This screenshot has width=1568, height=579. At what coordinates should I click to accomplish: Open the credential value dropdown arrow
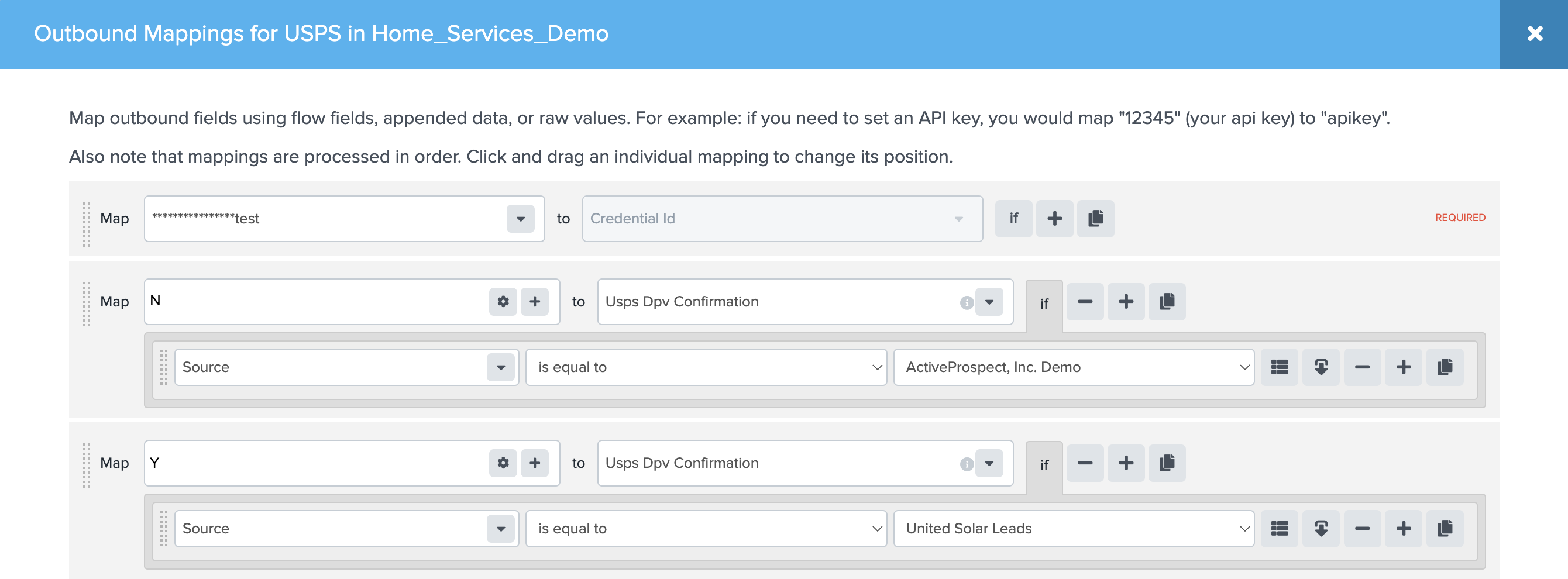coord(521,219)
